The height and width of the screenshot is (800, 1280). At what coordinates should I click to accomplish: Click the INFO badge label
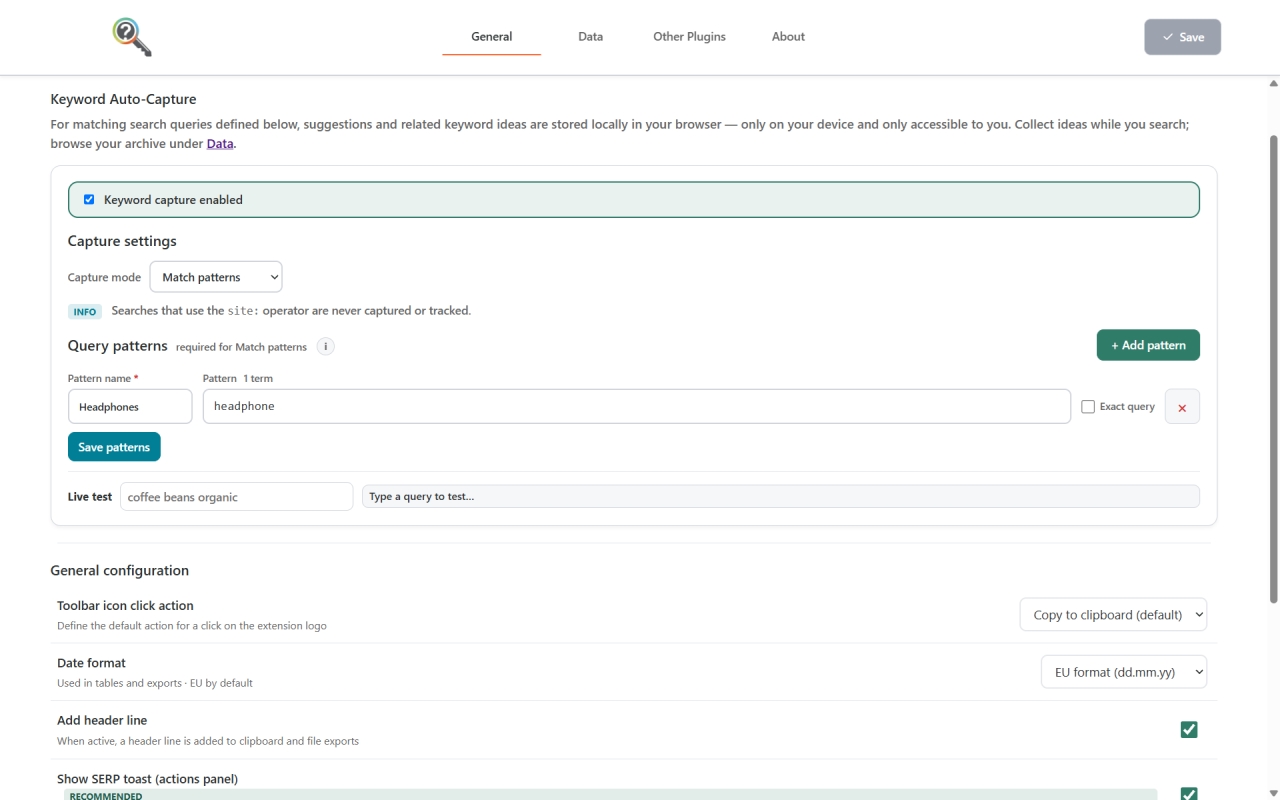85,312
